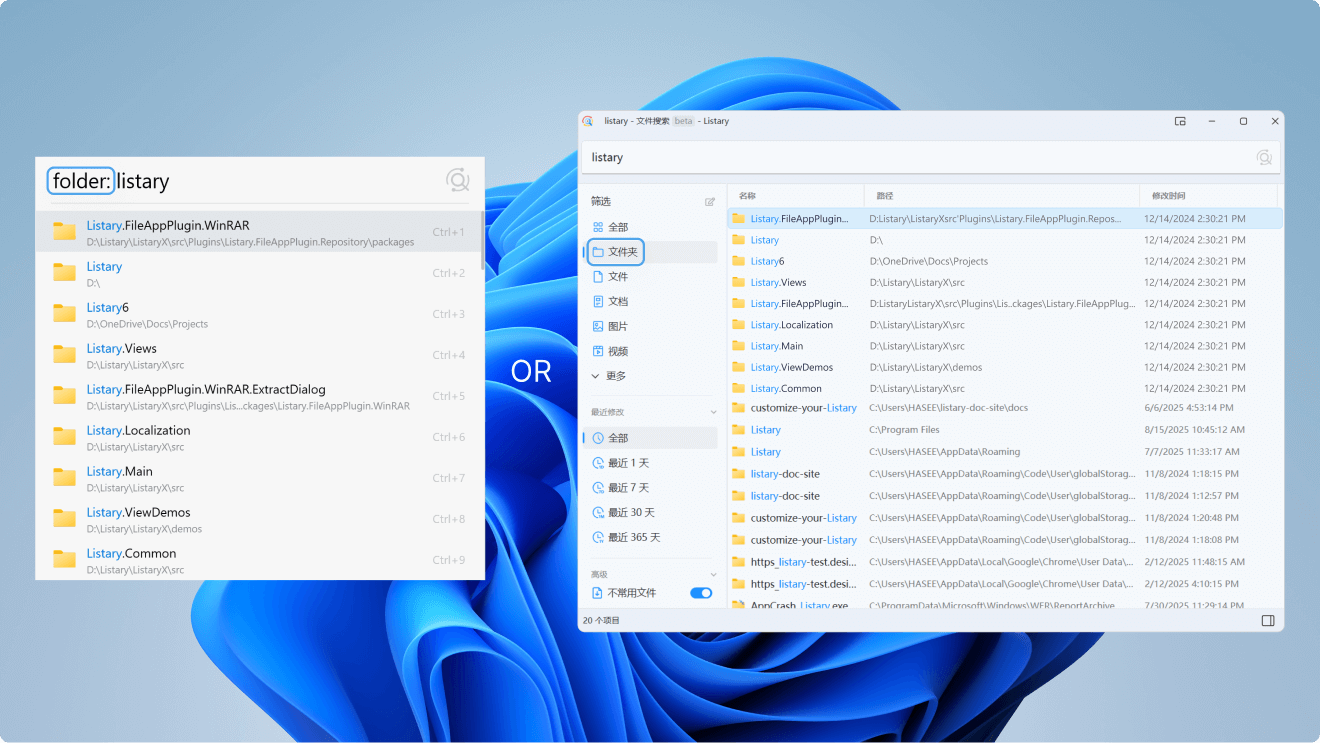Open Listary.Common in the launcher popup

point(258,560)
